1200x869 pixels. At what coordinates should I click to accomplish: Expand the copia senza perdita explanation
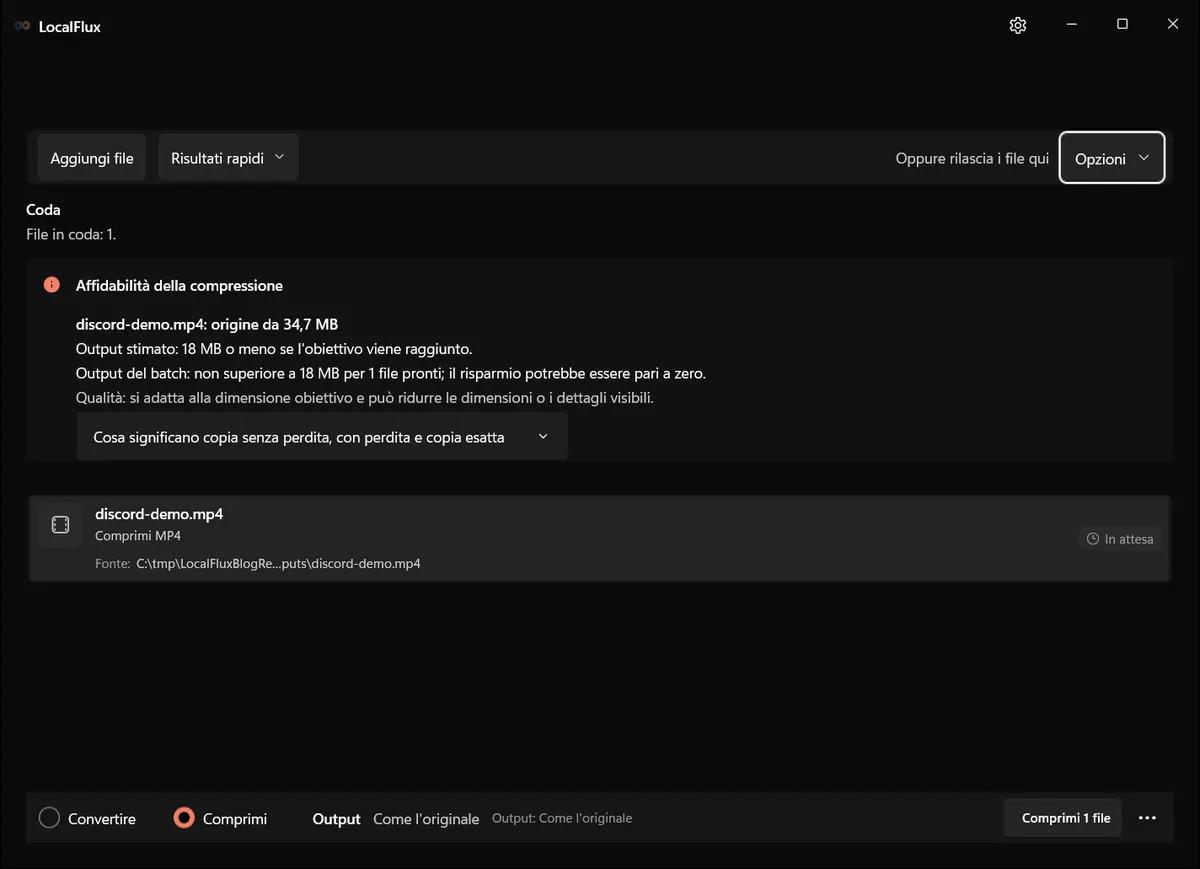[x=322, y=437]
